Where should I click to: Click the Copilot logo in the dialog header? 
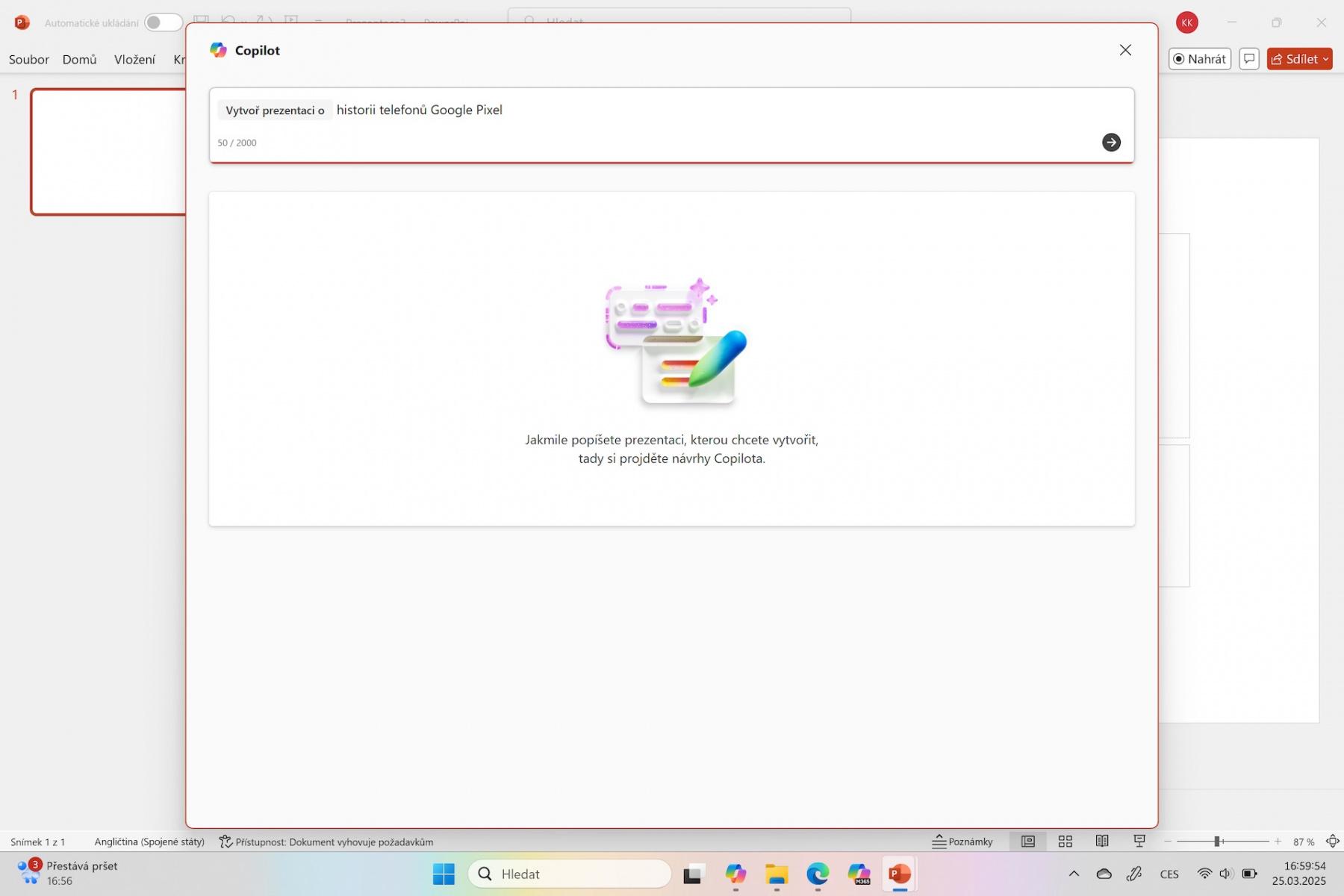coord(218,50)
